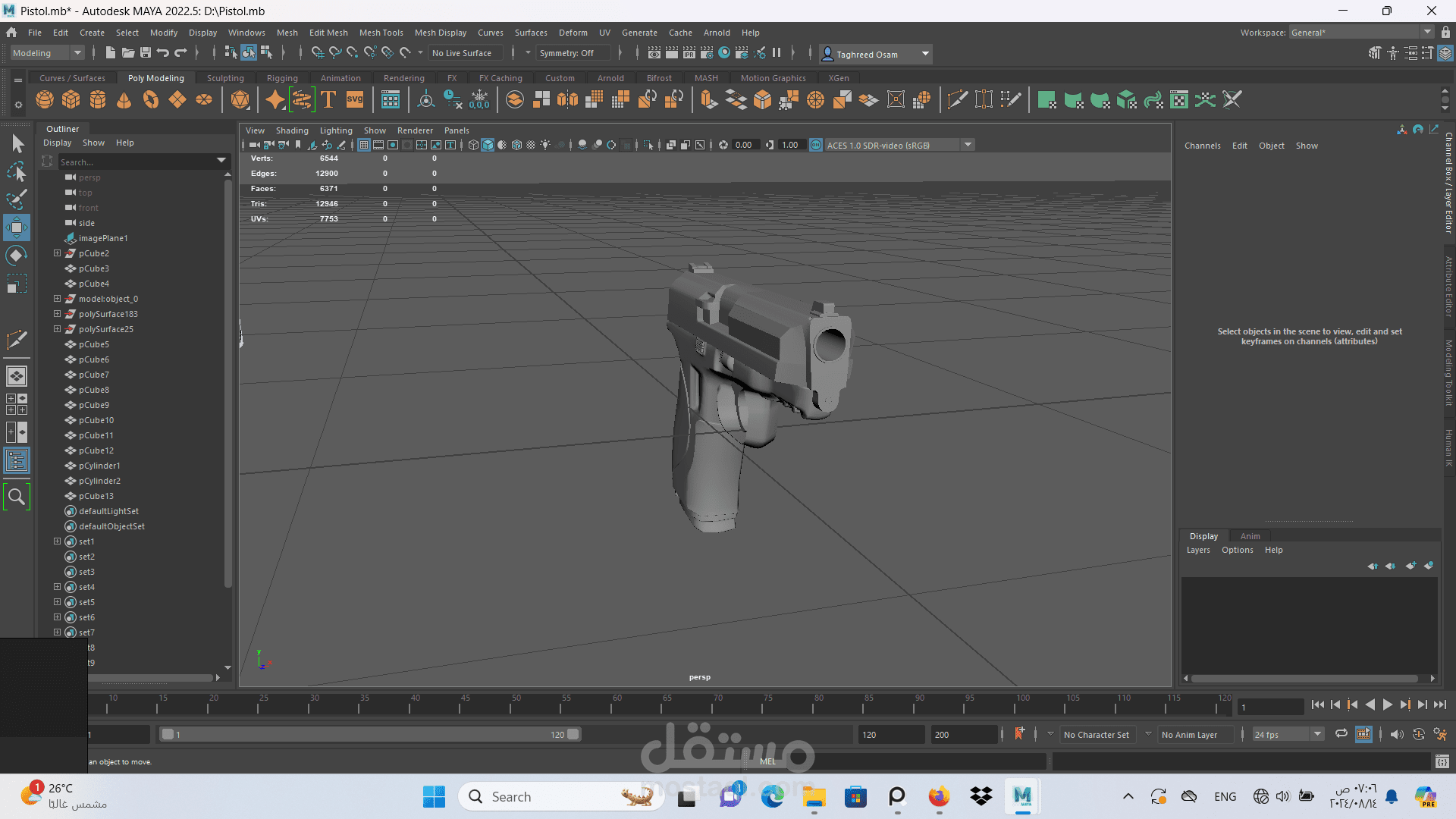1456x819 pixels.
Task: Click the polygon cylinder shelf icon
Action: pyautogui.click(x=98, y=100)
